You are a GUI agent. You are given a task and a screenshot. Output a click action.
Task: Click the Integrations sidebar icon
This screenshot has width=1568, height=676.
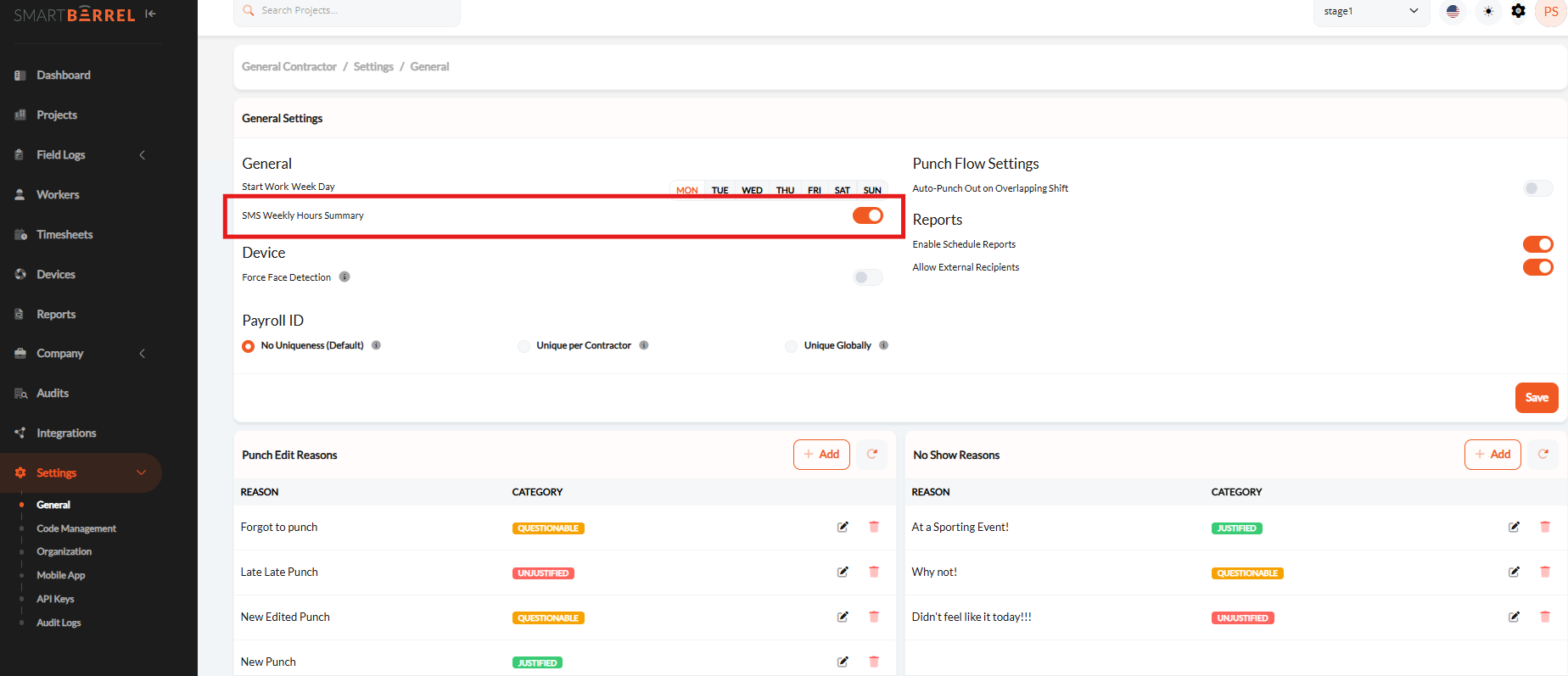[20, 433]
